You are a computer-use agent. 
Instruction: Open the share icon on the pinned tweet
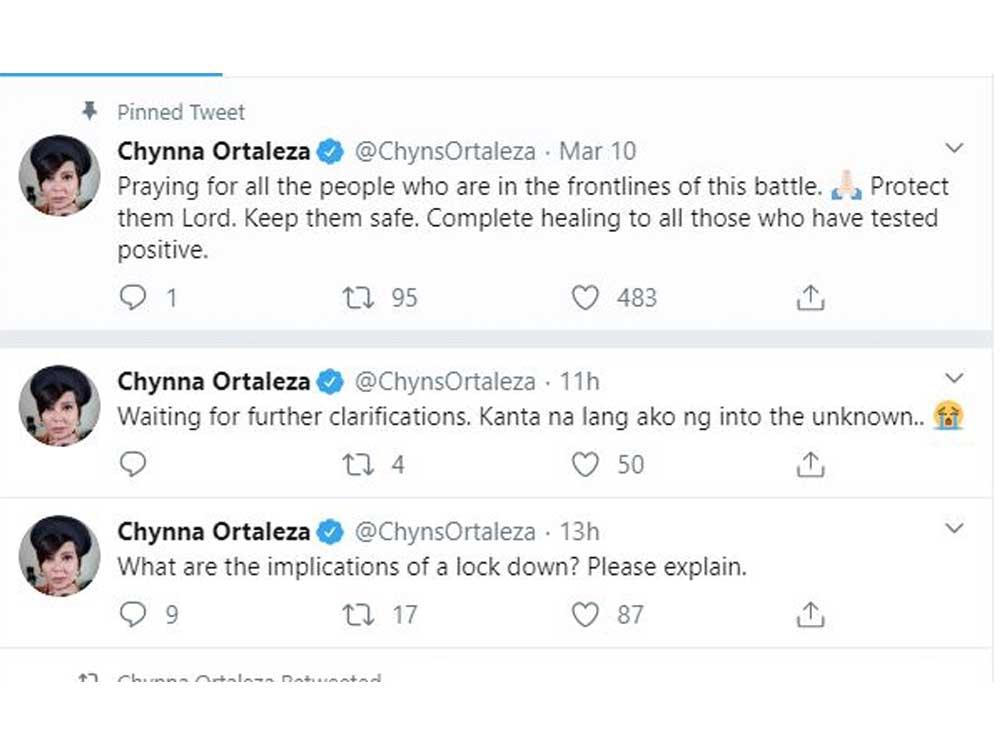pyautogui.click(x=810, y=297)
